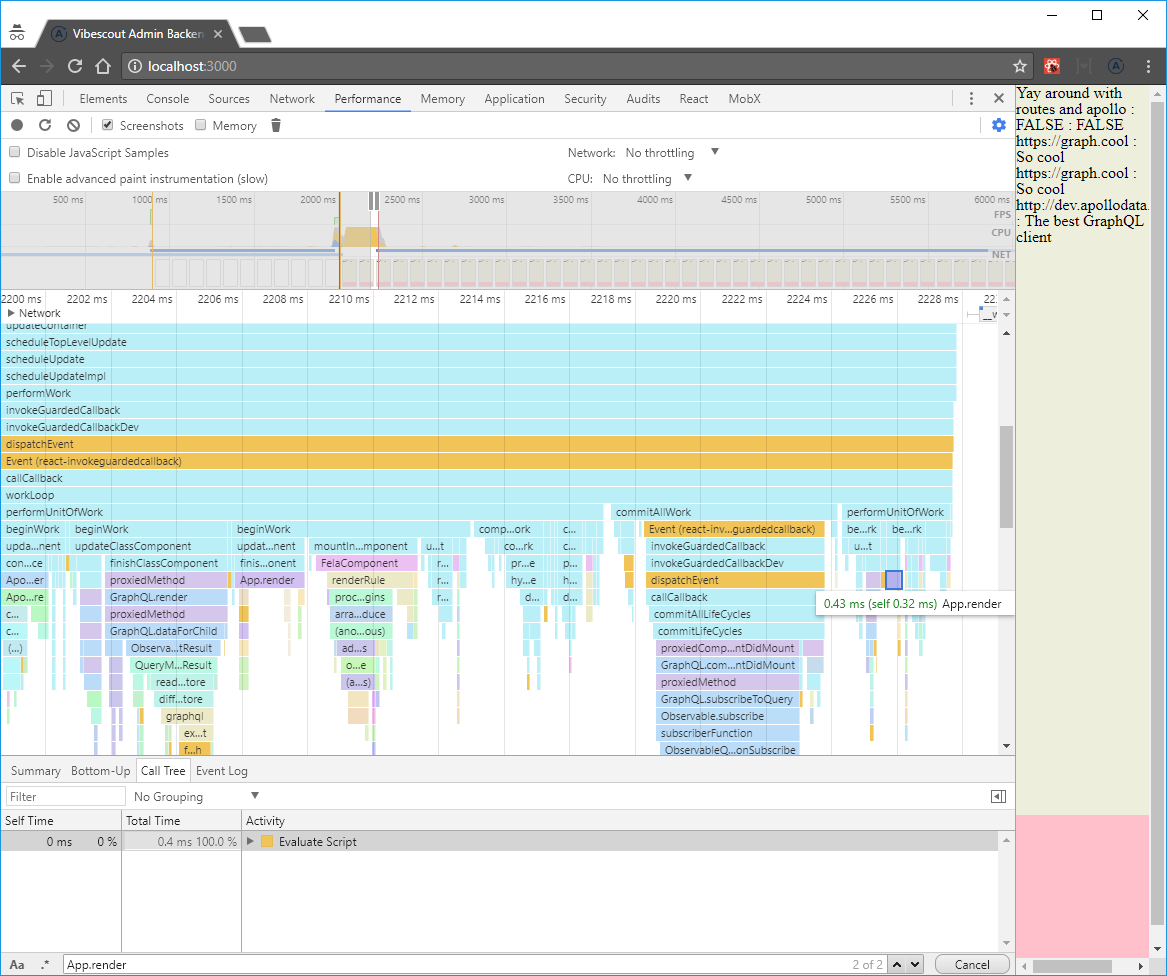Sort by Self Time column header
The height and width of the screenshot is (976, 1167).
[60, 820]
